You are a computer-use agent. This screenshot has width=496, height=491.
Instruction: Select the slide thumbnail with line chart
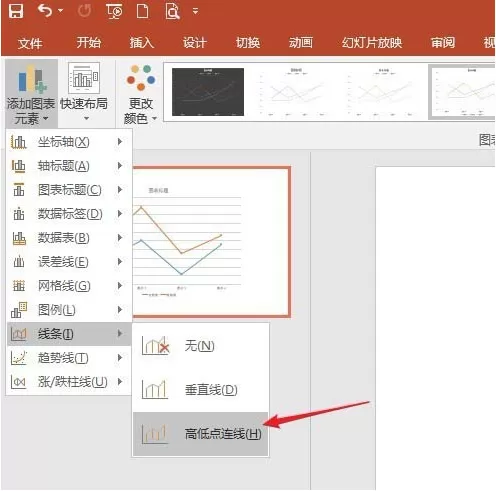[211, 242]
